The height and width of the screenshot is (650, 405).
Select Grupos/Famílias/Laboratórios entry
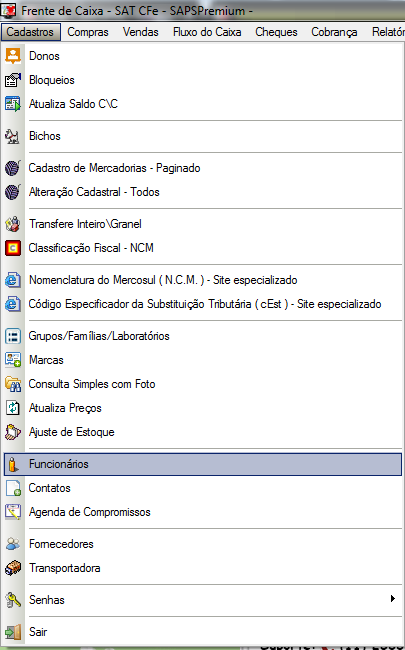203,336
